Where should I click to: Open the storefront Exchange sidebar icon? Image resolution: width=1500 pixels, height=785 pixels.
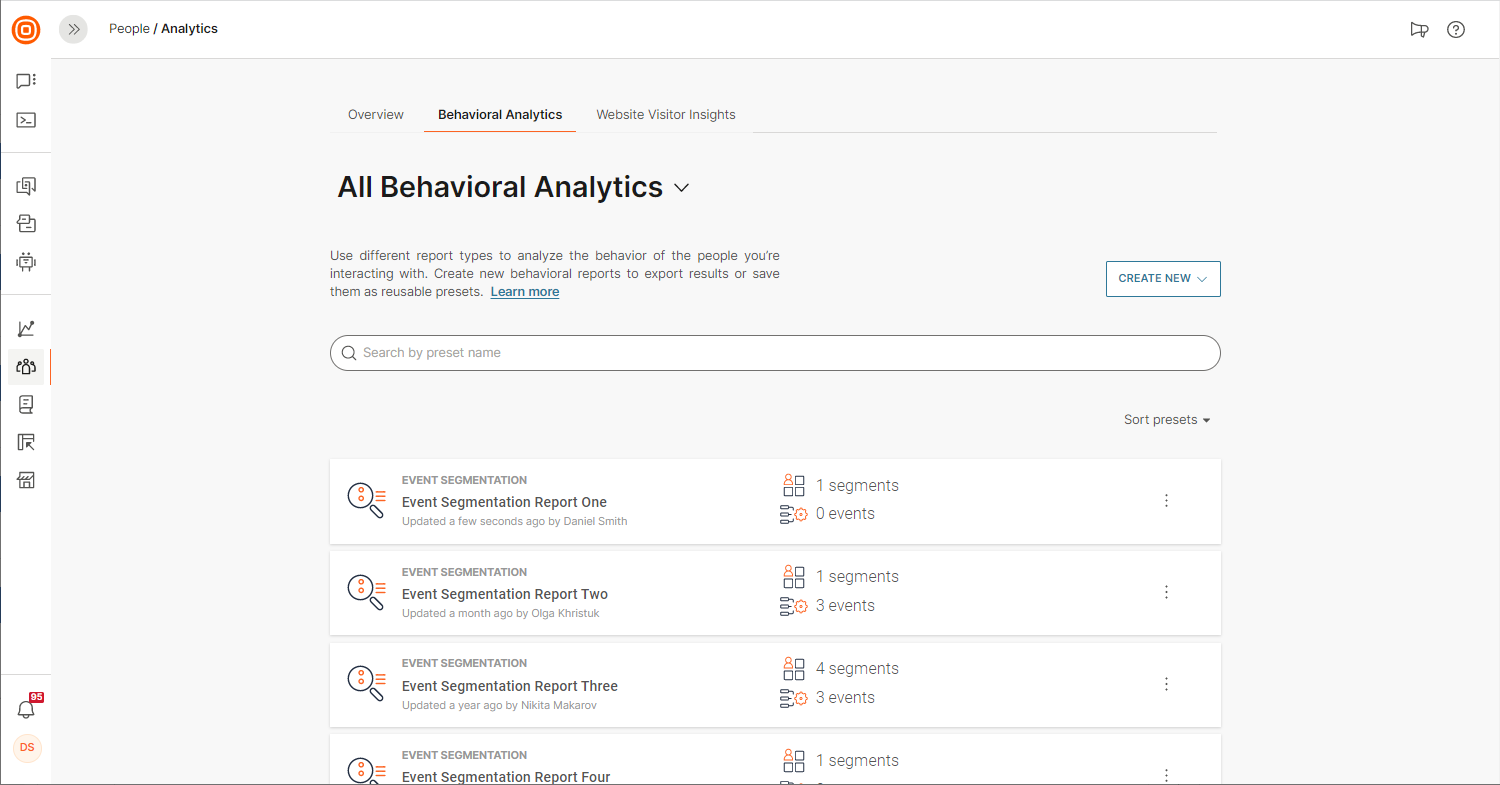[26, 481]
